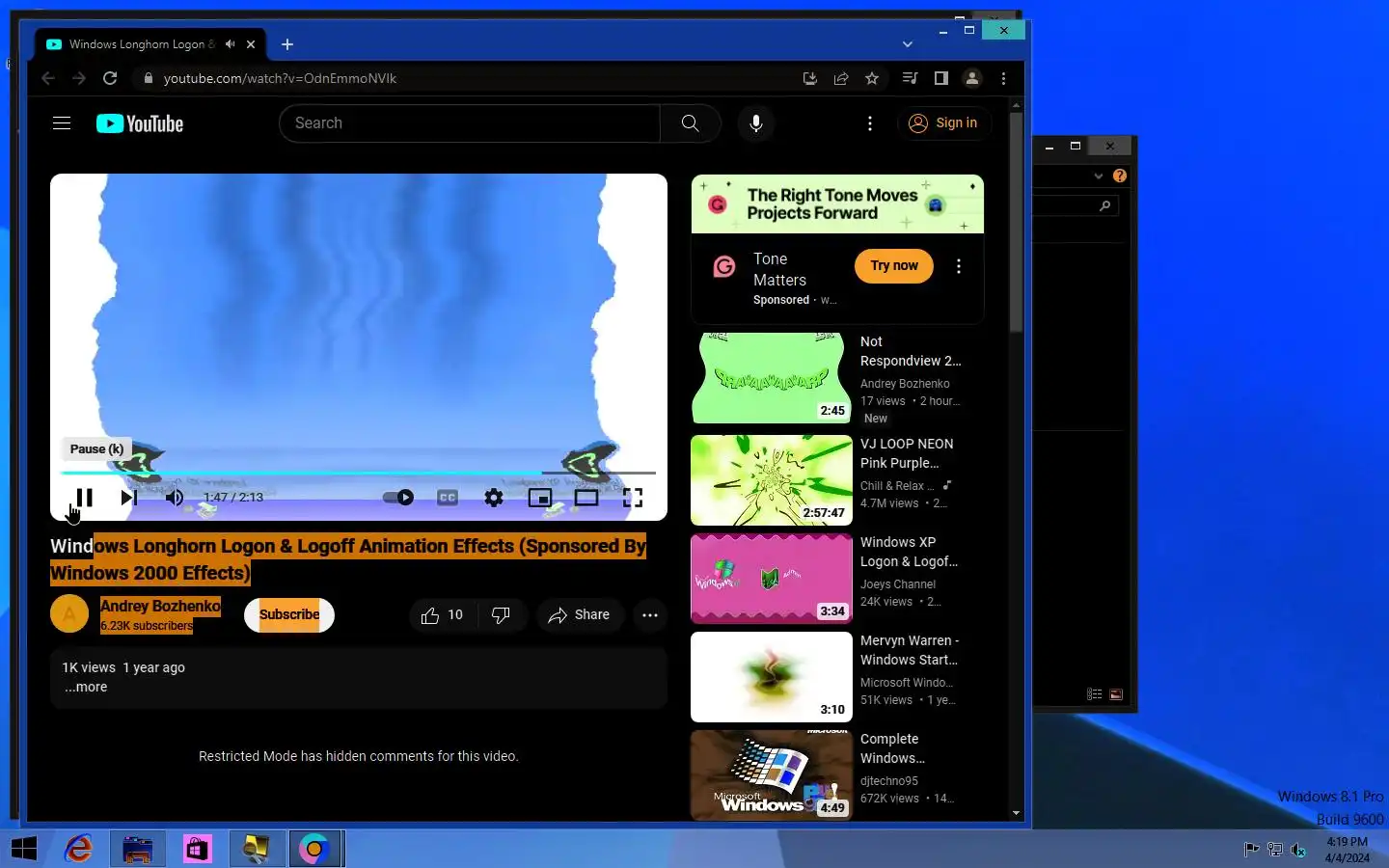Like the video with thumbs up

(x=443, y=615)
